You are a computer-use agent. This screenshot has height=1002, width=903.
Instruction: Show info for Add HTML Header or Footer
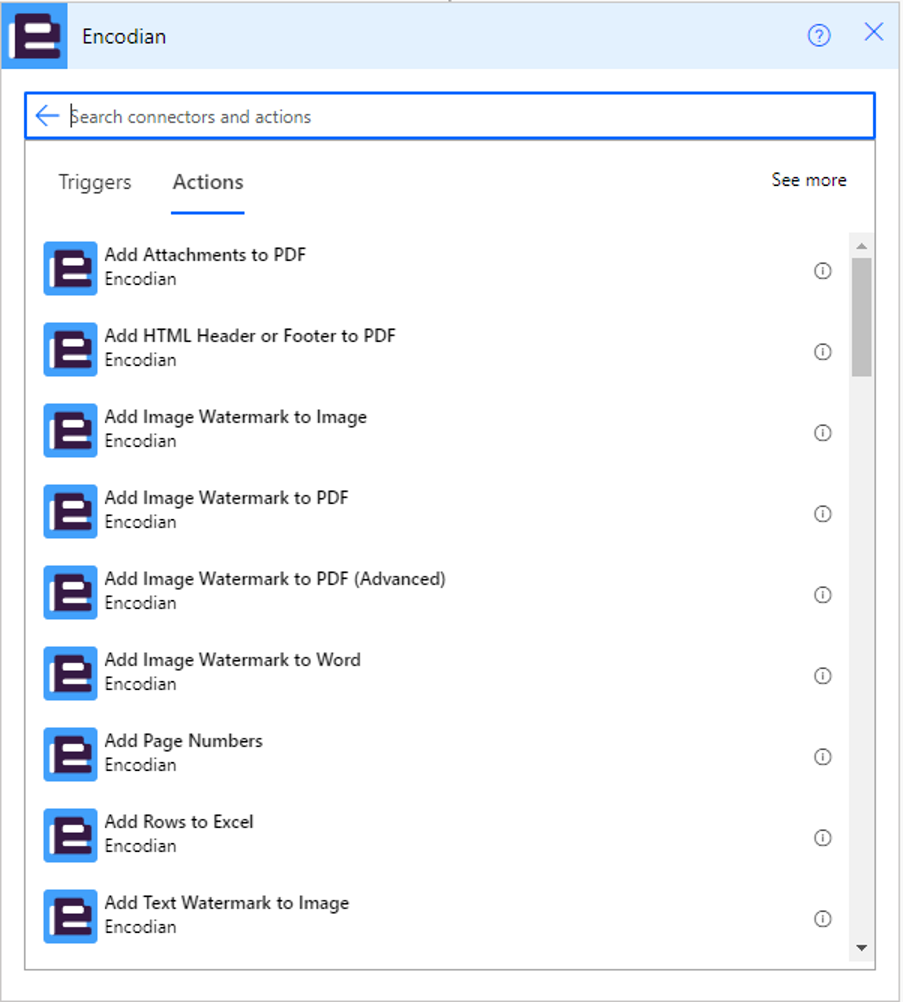coord(823,352)
